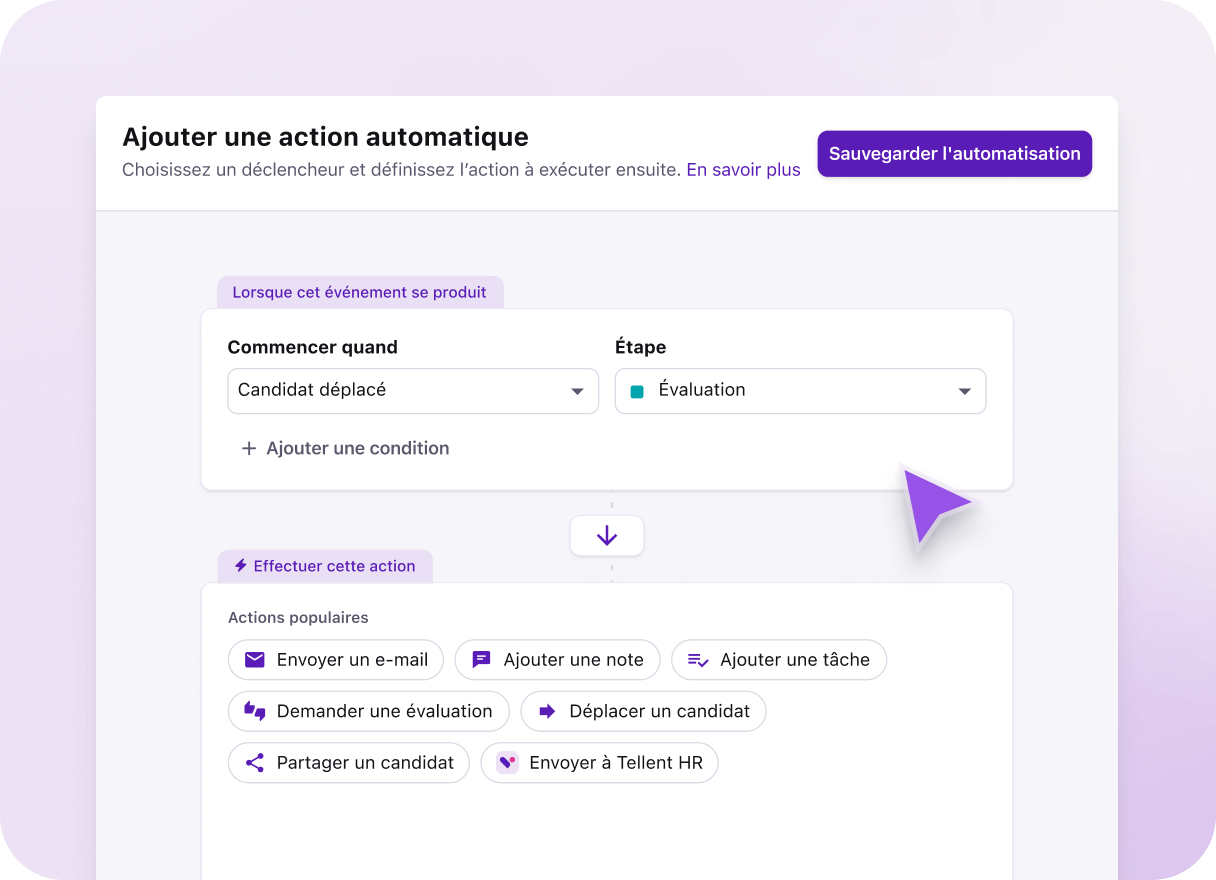Screen dimensions: 1216x880
Task: Click the share icon on 'Partager un candidat'
Action: pos(253,763)
